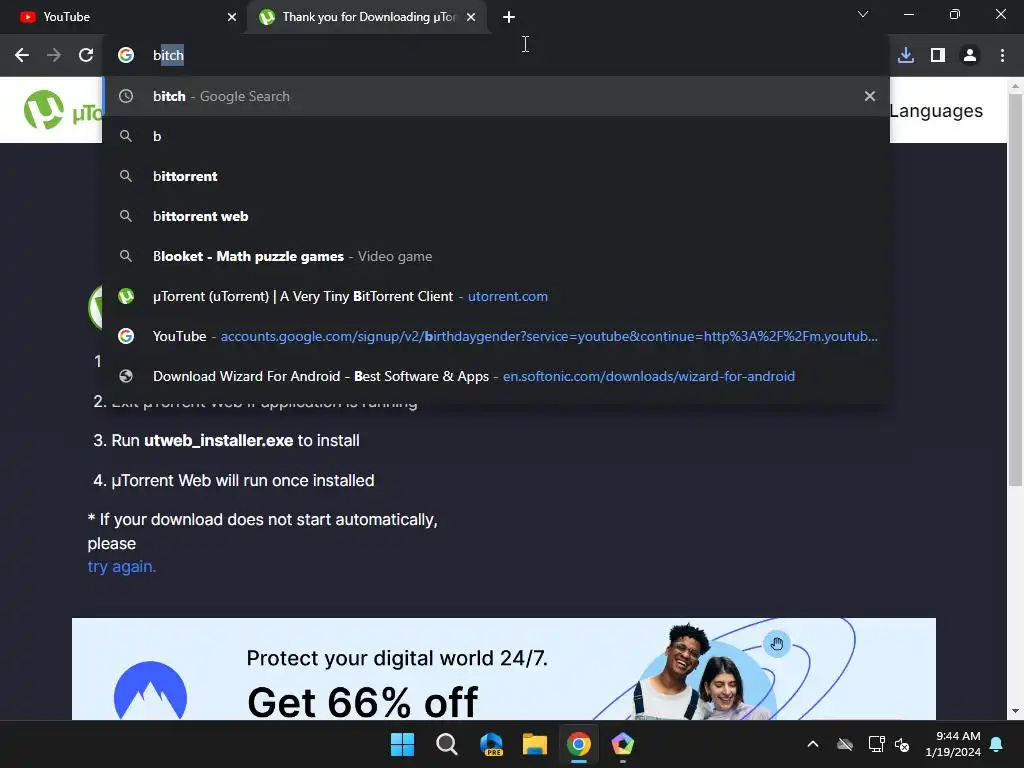Toggle the Chrome side panel icon
Viewport: 1024px width, 768px height.
coord(938,56)
